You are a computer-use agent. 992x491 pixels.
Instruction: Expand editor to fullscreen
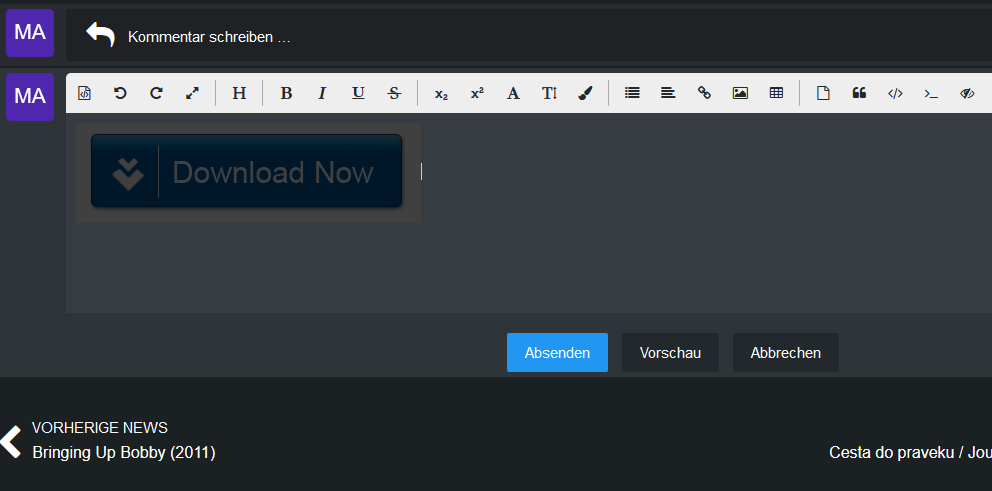pos(192,93)
